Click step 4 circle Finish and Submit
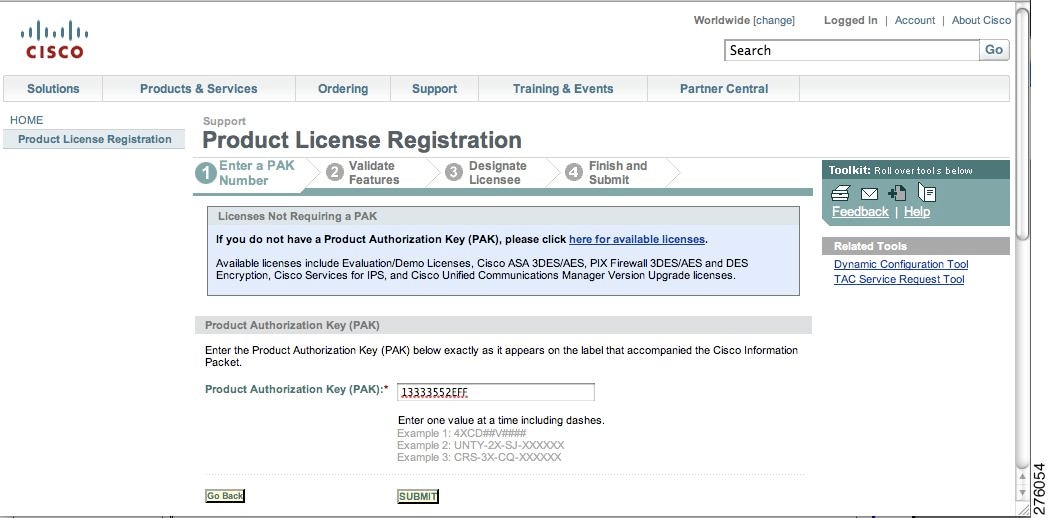Screen dimensions: 1049x518 (x=573, y=173)
